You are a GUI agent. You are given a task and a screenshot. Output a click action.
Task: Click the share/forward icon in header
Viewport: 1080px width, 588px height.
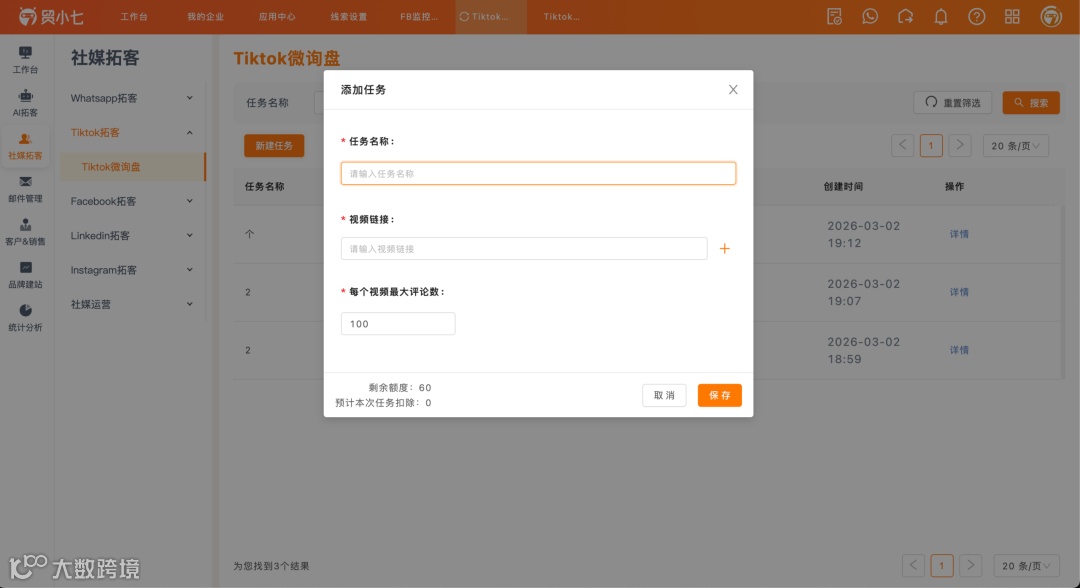[x=905, y=17]
